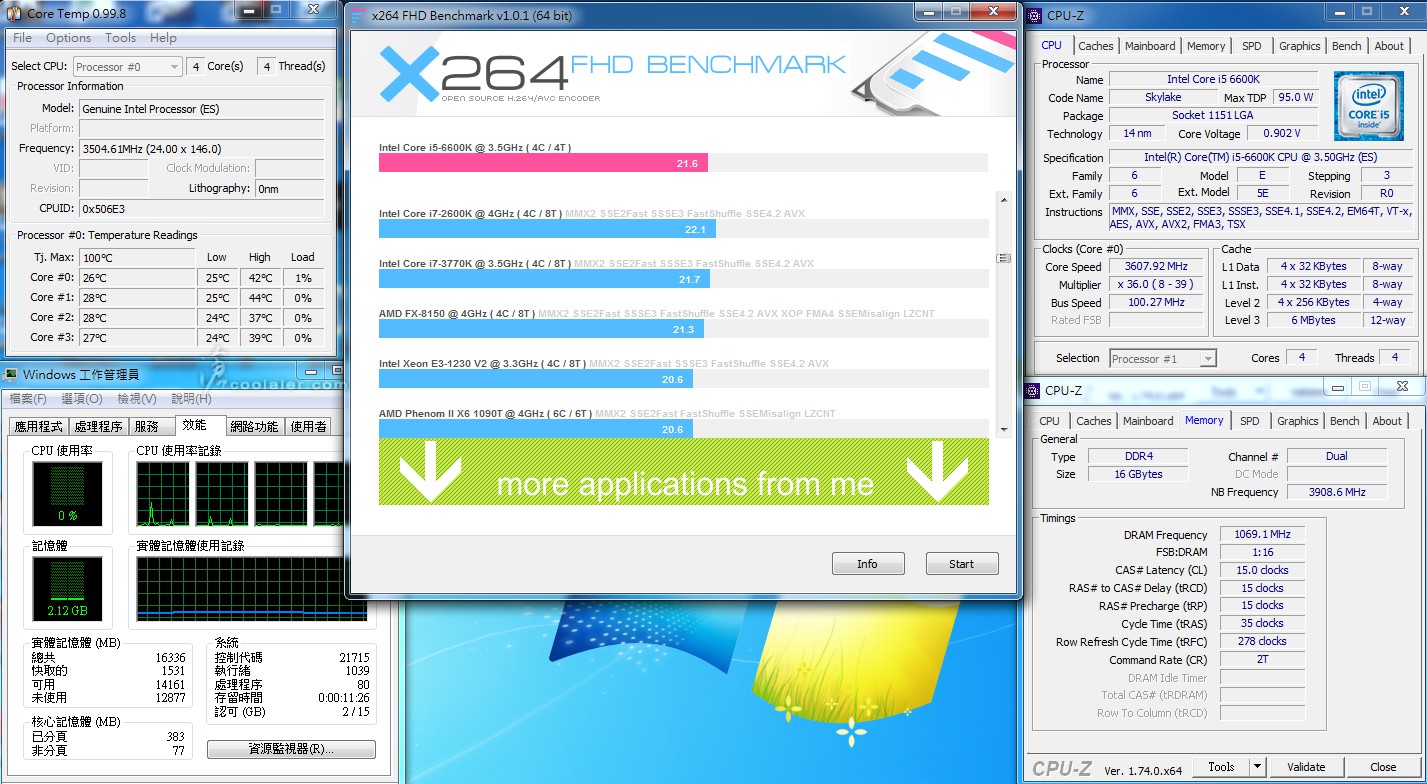Viewport: 1427px width, 784px height.
Task: Switch to 使用者 tab in Task Manager
Action: coord(308,426)
